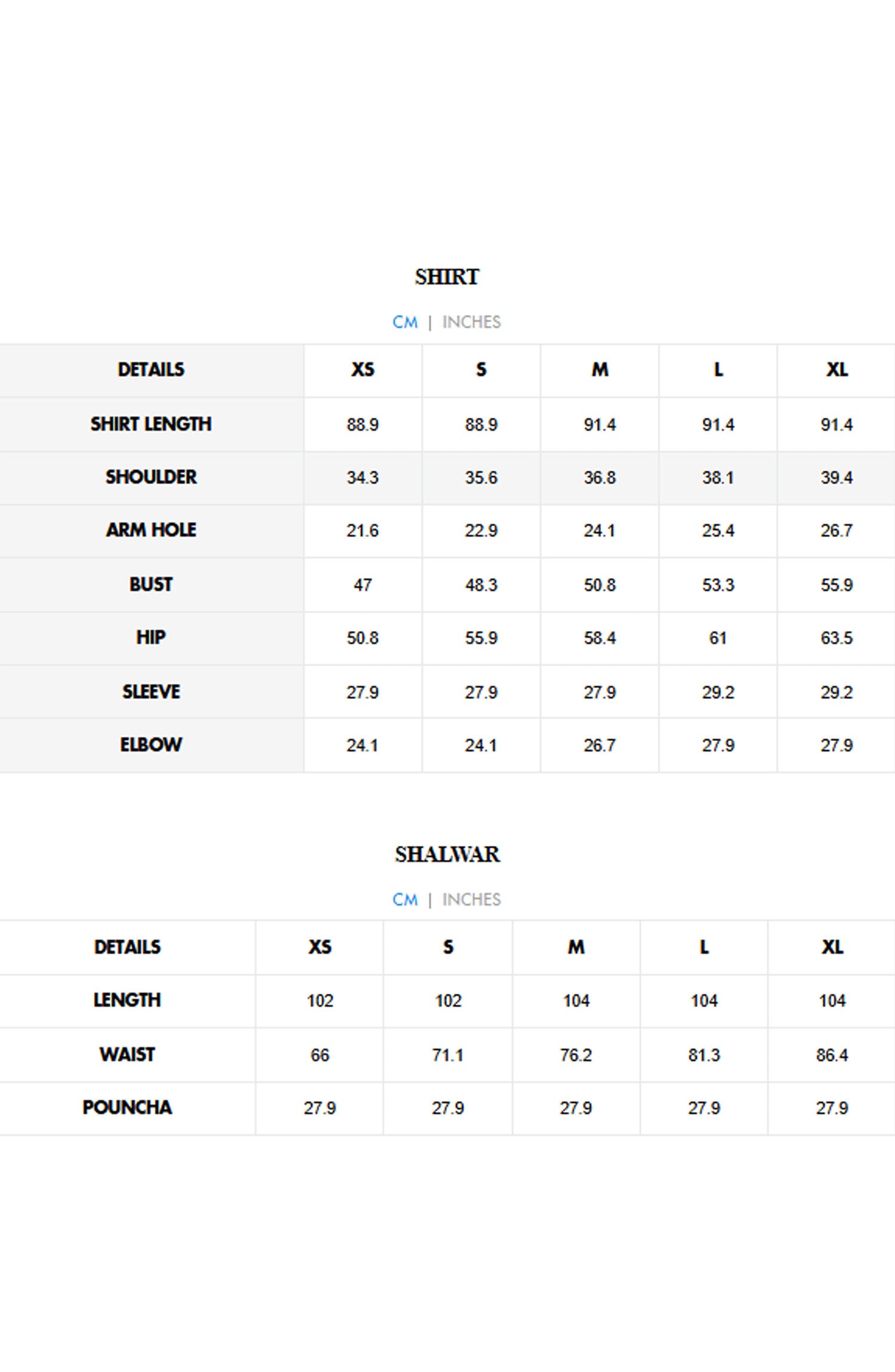Select the XS column header in Shirt table

363,370
